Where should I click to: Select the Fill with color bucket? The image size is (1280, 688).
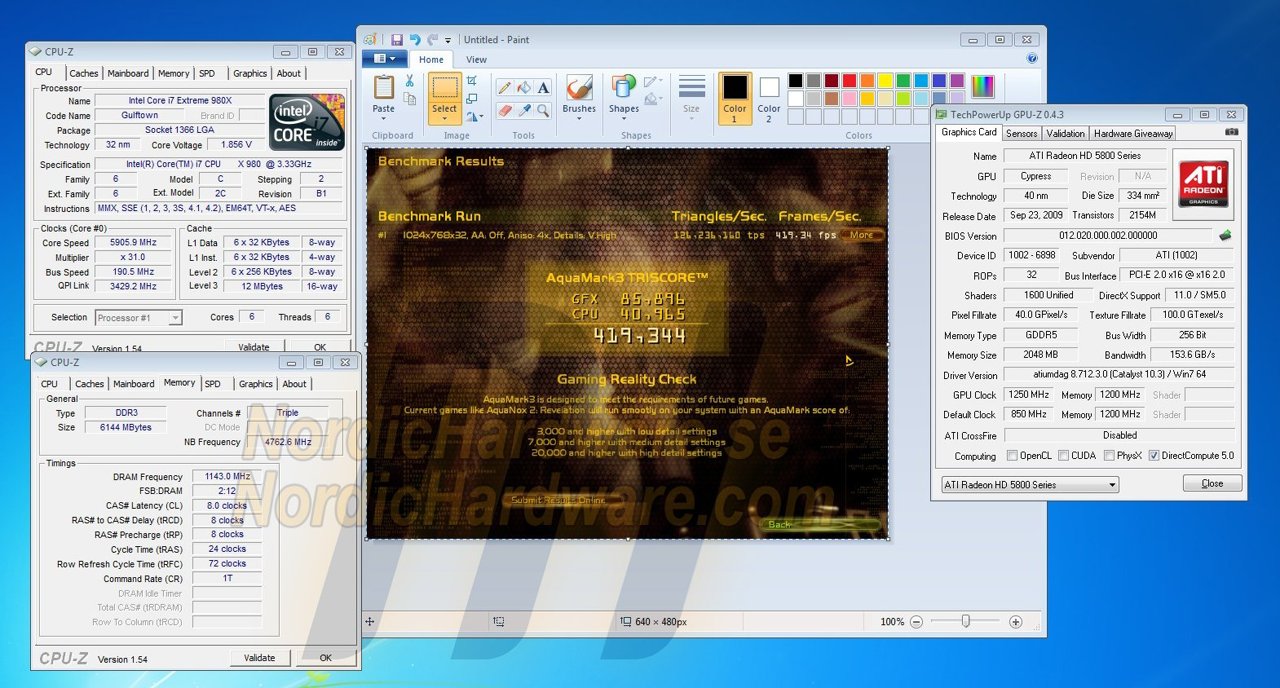point(524,88)
